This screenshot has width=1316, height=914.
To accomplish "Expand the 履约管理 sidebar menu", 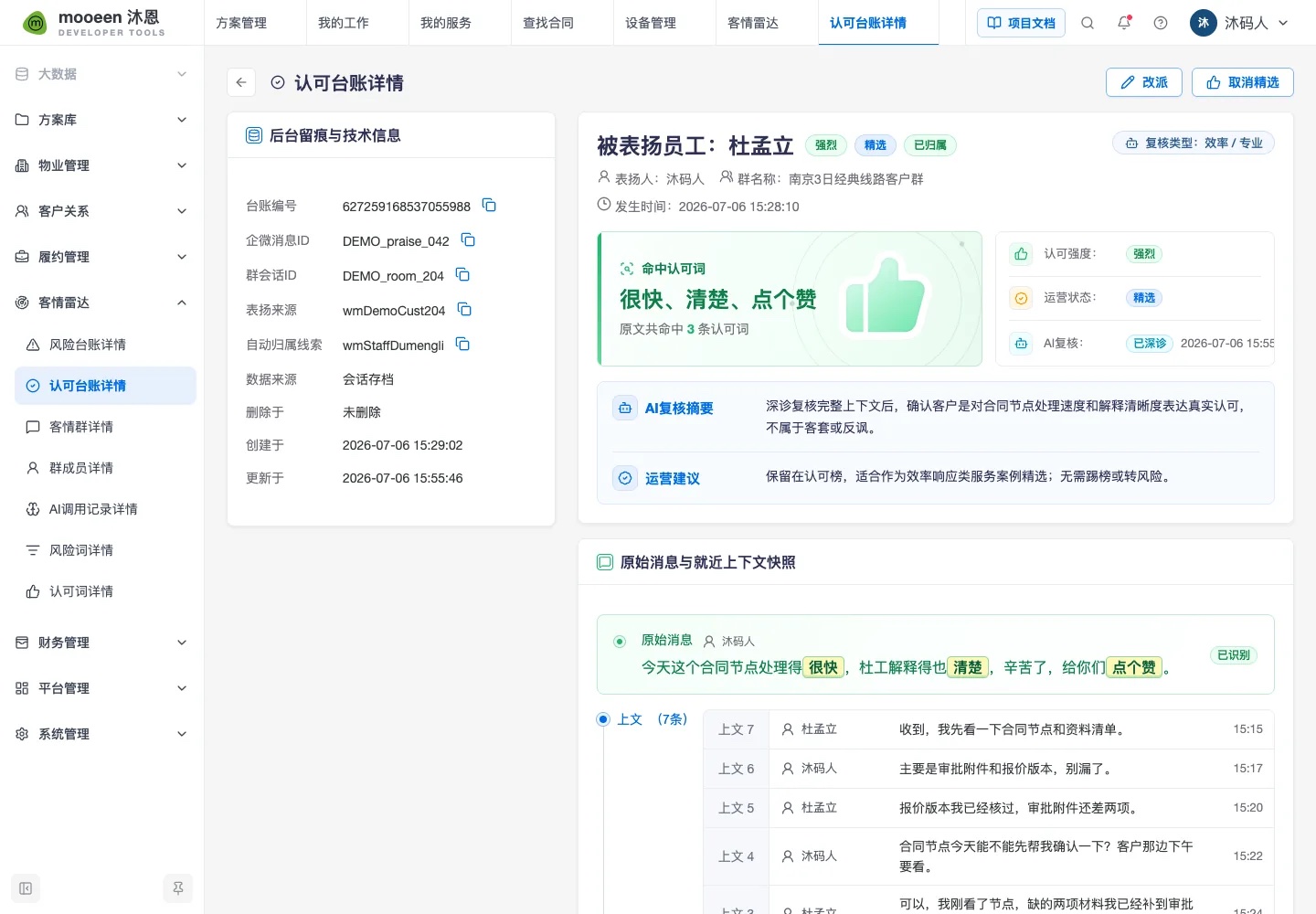I will [x=101, y=257].
